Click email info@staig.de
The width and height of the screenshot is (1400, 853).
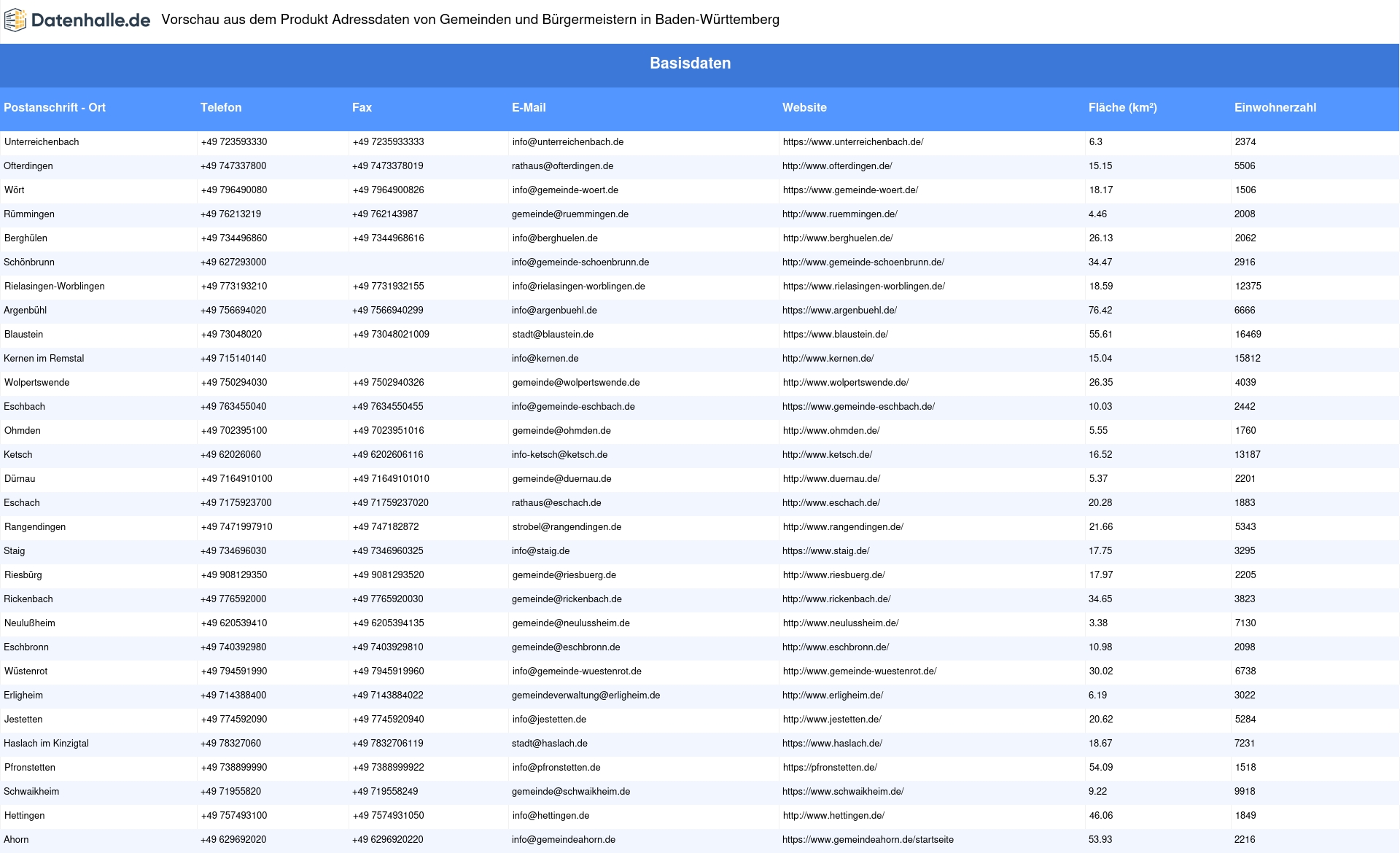click(540, 551)
